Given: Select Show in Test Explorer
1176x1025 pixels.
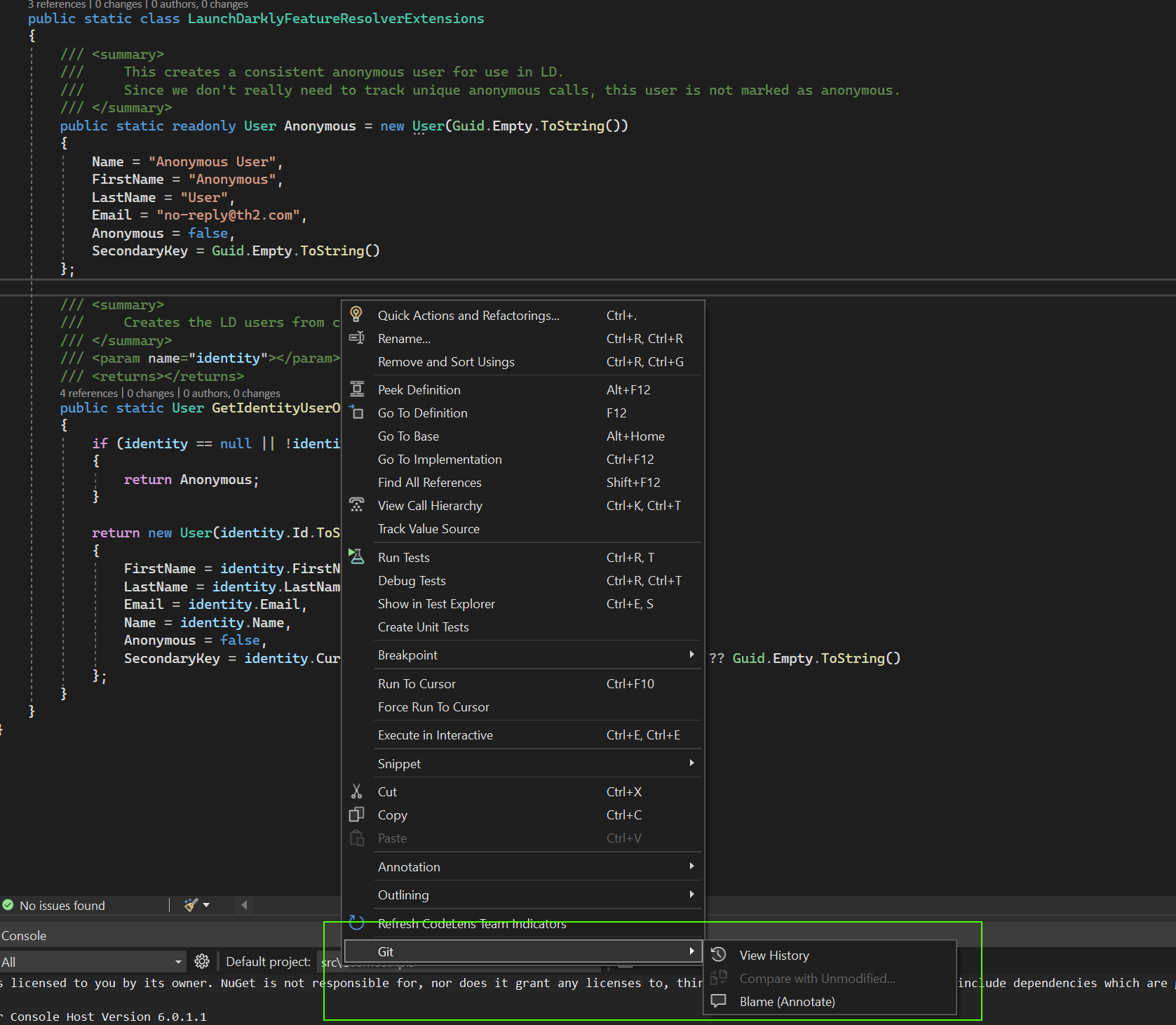Looking at the screenshot, I should tap(522, 604).
